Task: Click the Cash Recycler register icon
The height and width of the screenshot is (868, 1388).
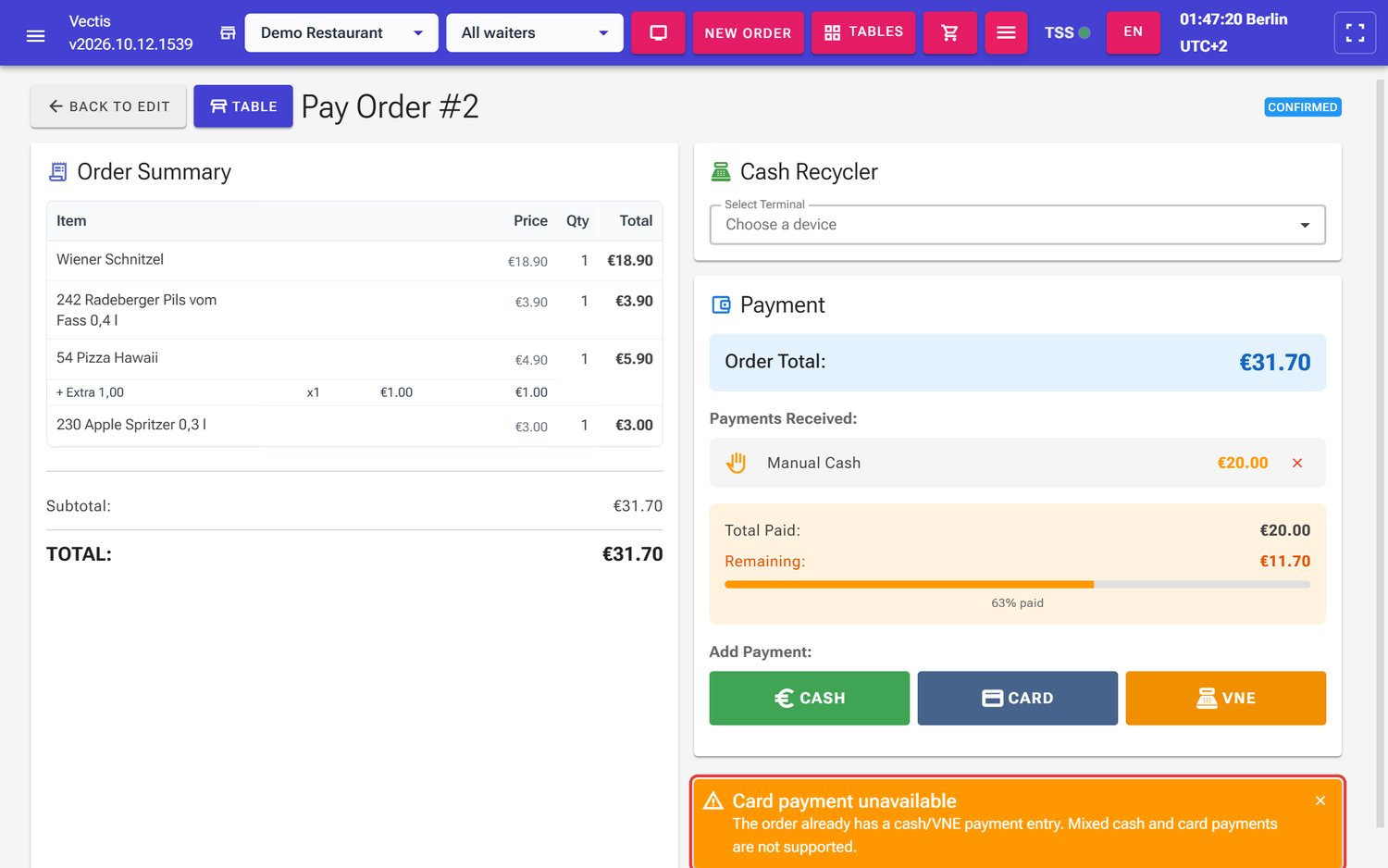Action: (720, 171)
